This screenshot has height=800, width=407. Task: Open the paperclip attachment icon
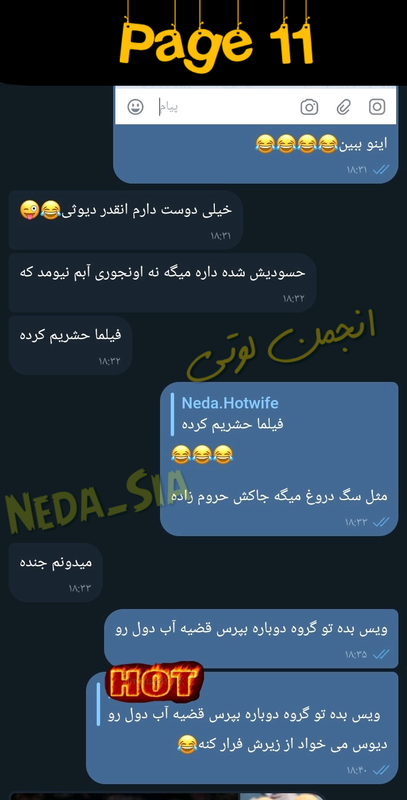click(343, 107)
